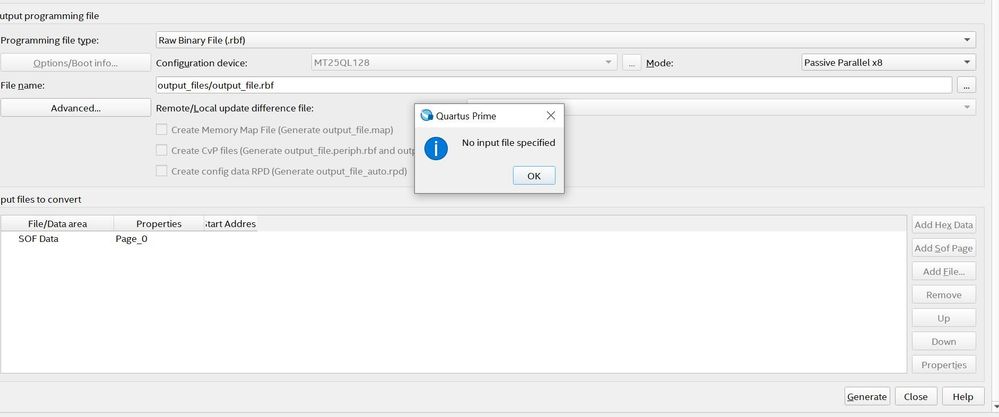
Task: Click OK in the Quartus Prime dialog
Action: [534, 176]
